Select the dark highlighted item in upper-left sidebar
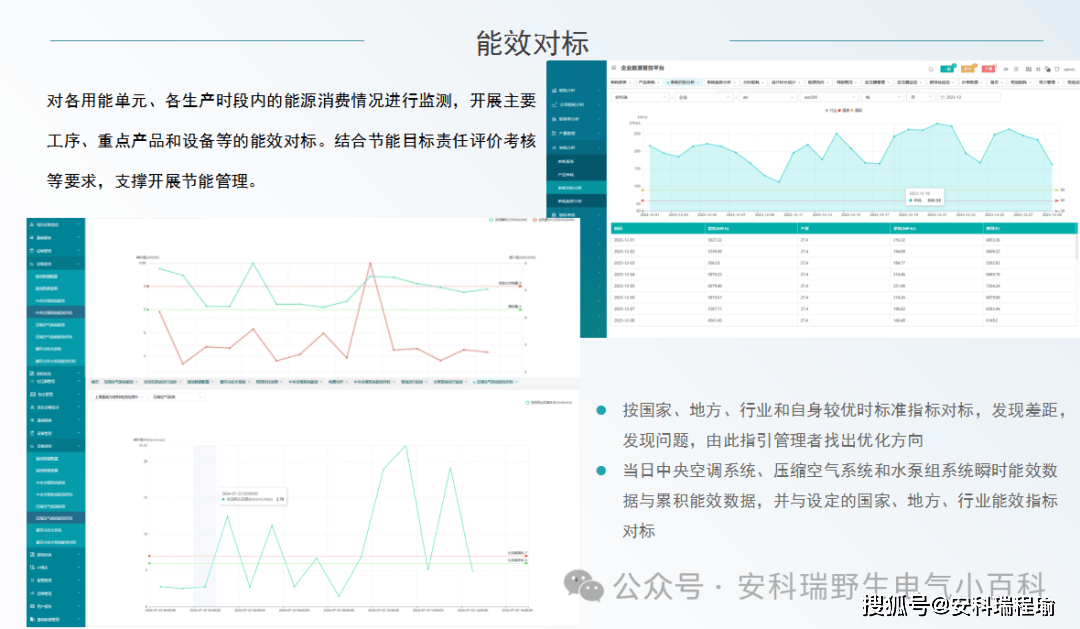Viewport: 1080px width, 629px height. (x=56, y=313)
